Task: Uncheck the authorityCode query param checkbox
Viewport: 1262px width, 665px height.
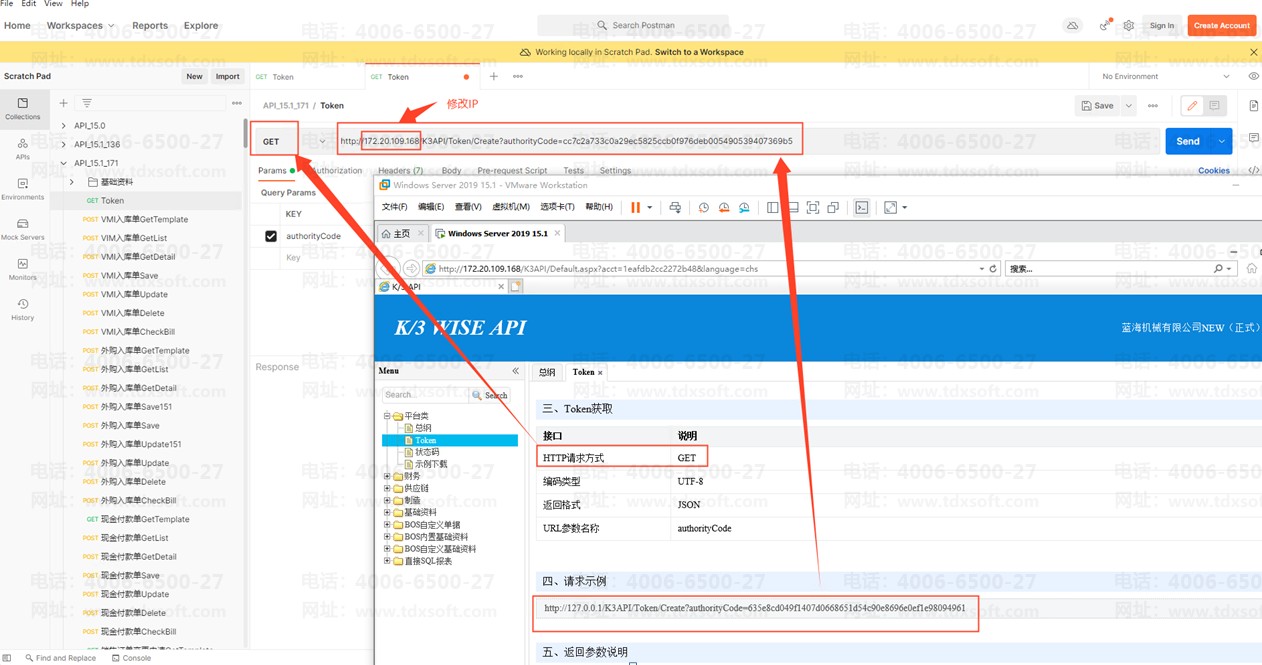Action: [270, 236]
